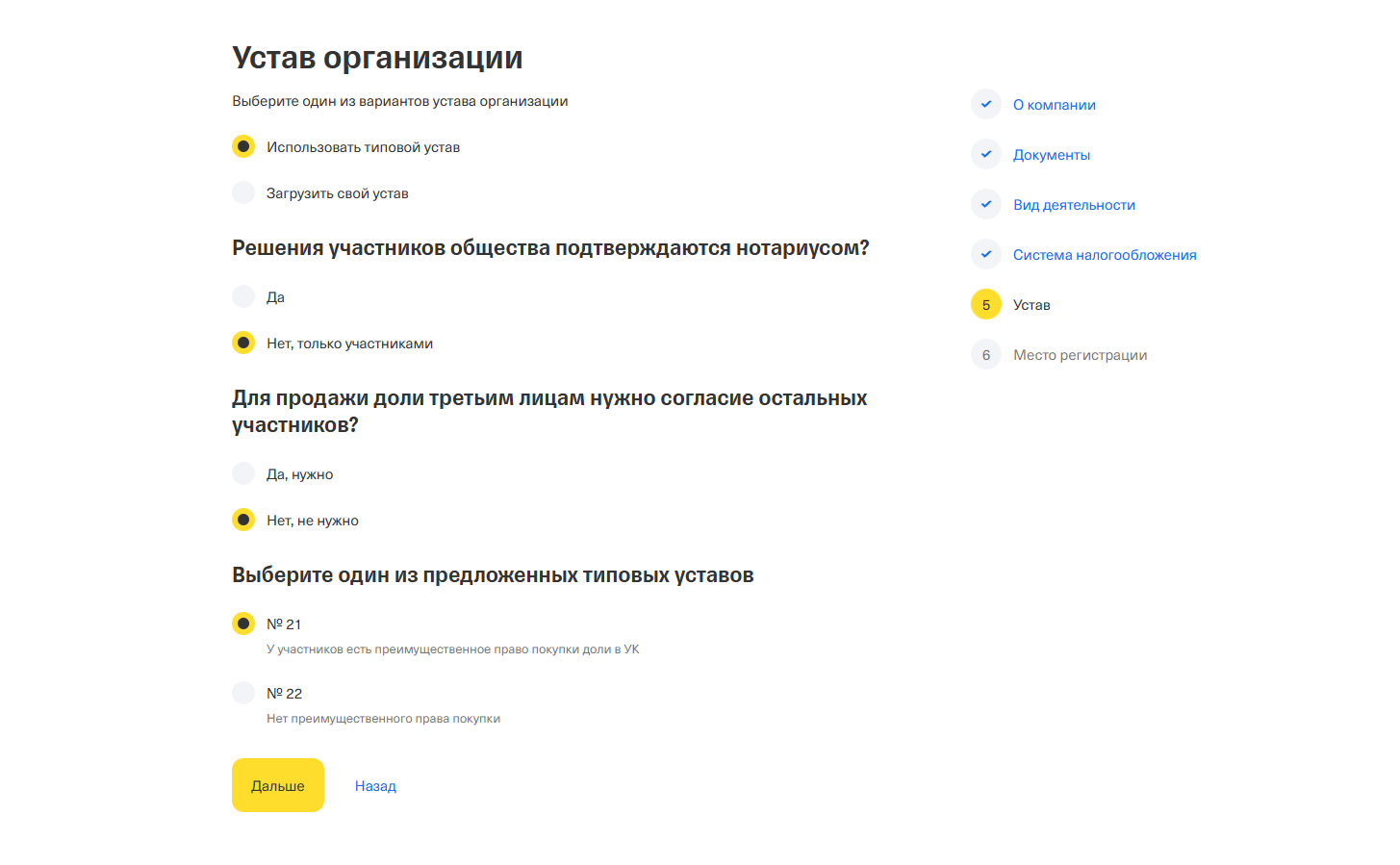Select the 'Место регистрации' step label
This screenshot has height=865, width=1400.
click(x=1080, y=355)
